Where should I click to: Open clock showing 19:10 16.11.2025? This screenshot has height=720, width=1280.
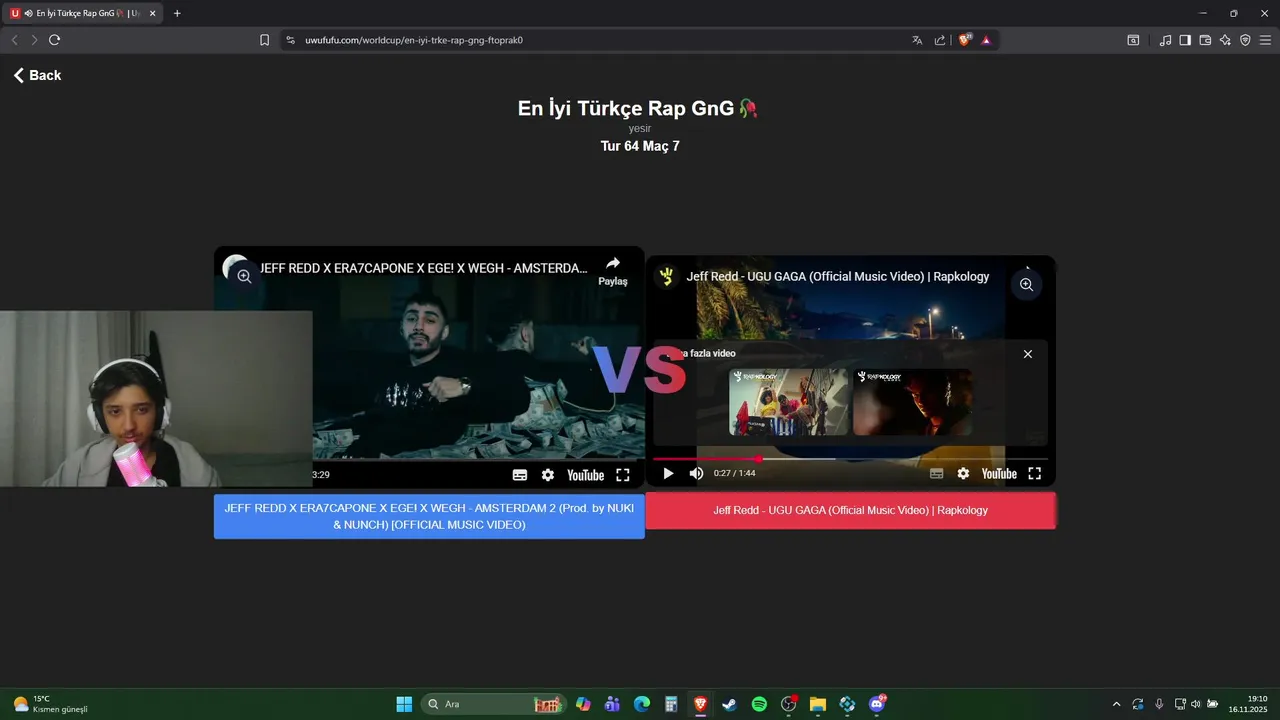[1249, 704]
